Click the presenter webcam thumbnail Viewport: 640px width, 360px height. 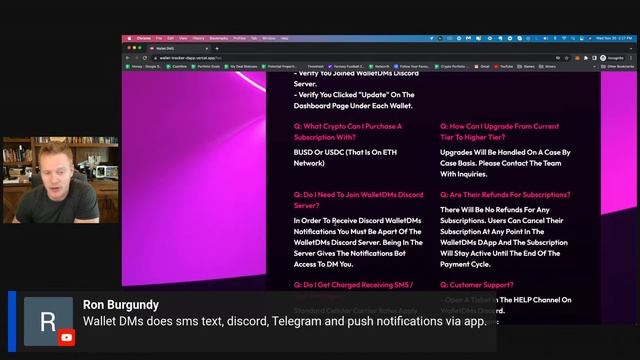point(60,180)
